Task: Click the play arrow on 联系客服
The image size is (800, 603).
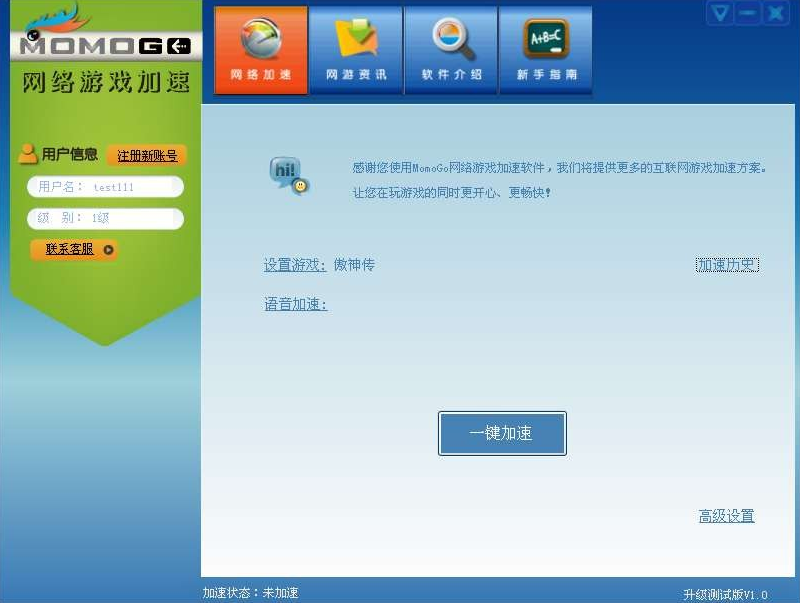Action: (x=108, y=250)
